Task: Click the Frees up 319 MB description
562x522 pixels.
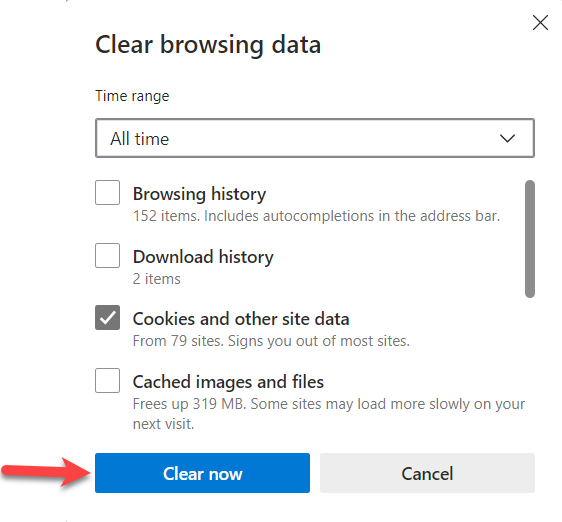Action: click(x=329, y=414)
